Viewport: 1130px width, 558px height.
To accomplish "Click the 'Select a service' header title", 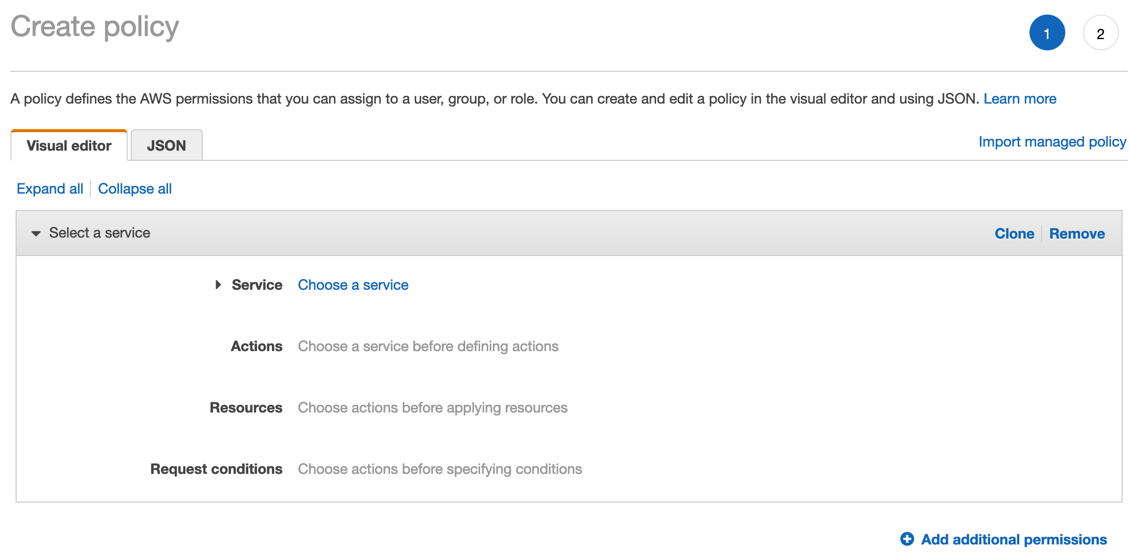I will click(x=99, y=233).
